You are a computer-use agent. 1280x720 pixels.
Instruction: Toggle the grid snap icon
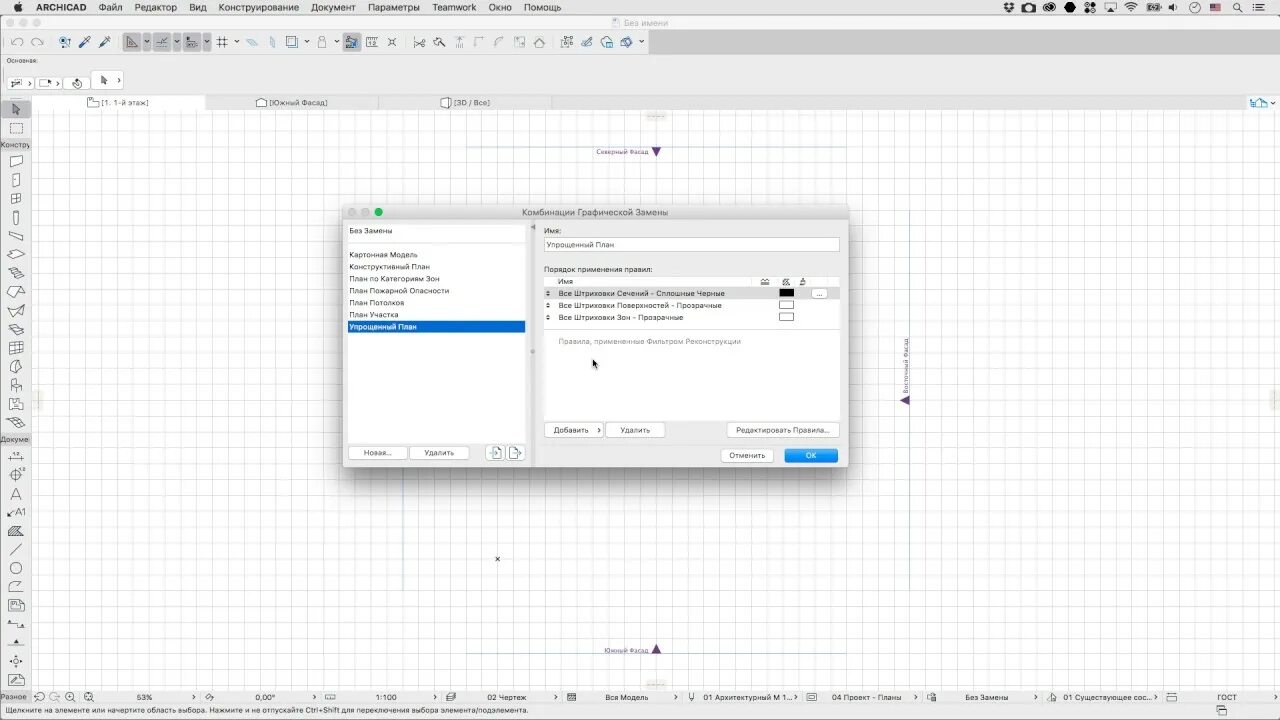point(222,42)
